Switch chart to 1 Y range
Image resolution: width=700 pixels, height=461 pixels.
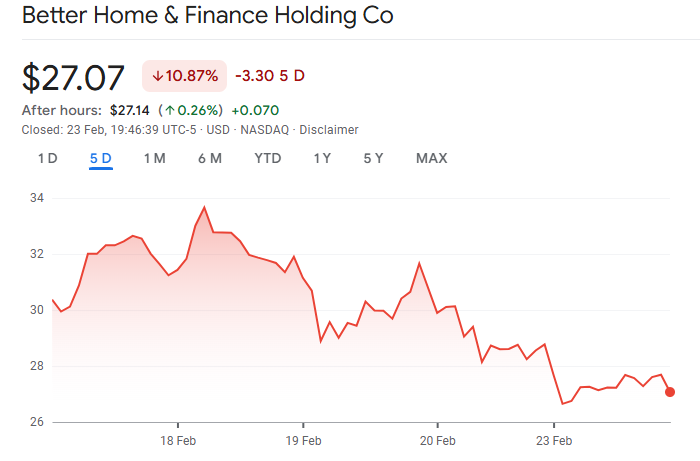point(322,158)
